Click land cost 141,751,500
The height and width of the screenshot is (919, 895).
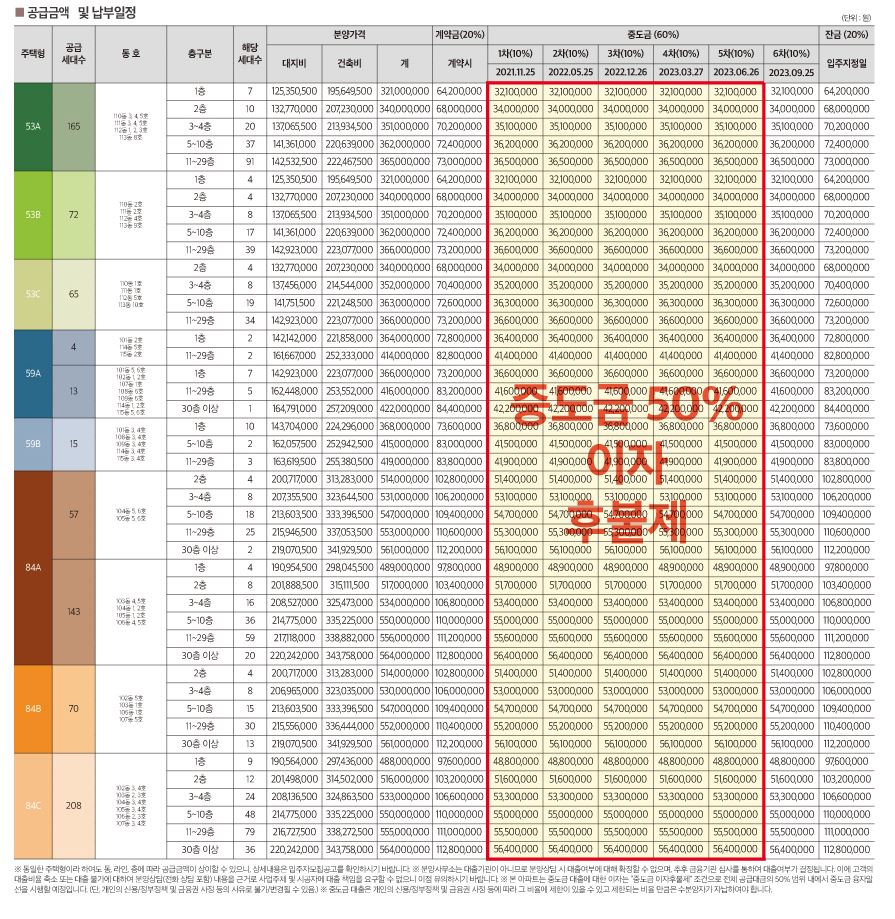294,303
